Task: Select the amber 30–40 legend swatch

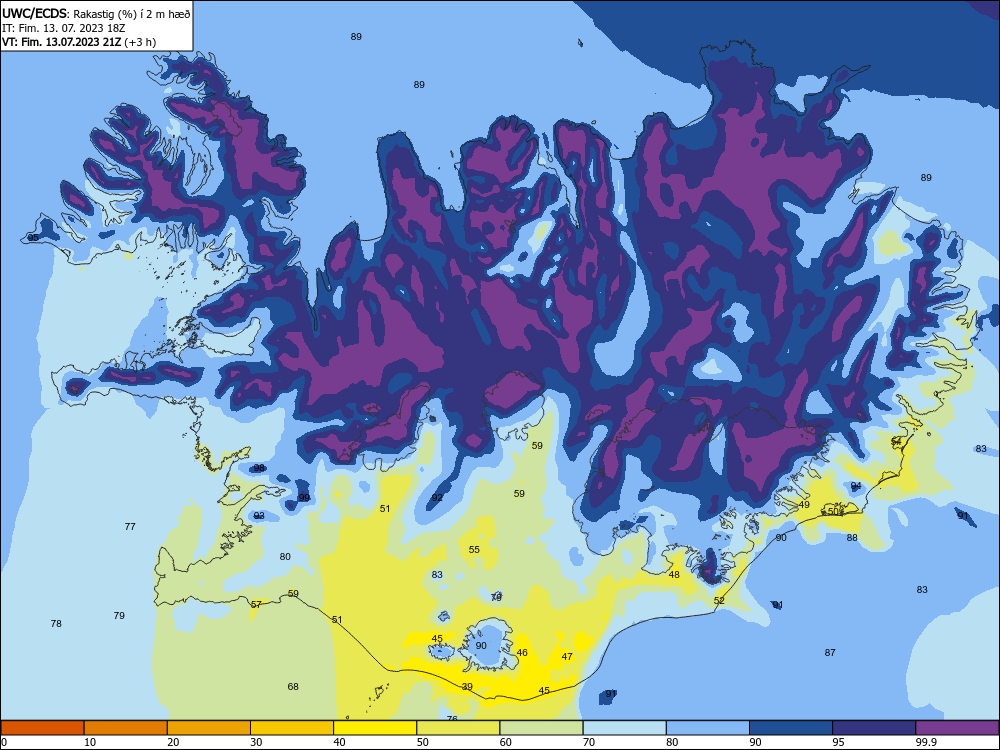Action: (x=292, y=728)
